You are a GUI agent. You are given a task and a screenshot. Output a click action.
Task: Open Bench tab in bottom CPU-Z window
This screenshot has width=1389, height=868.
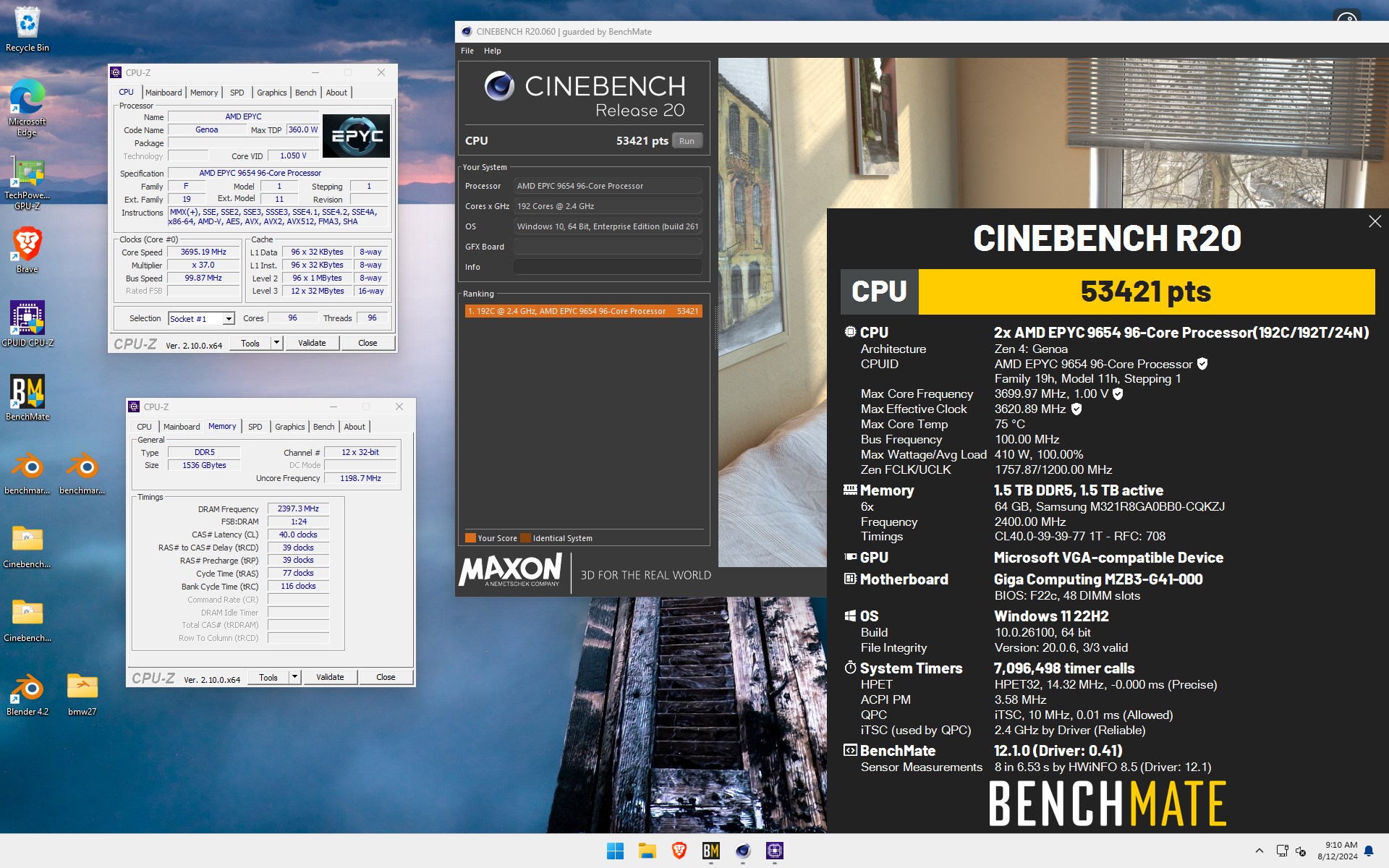[324, 427]
